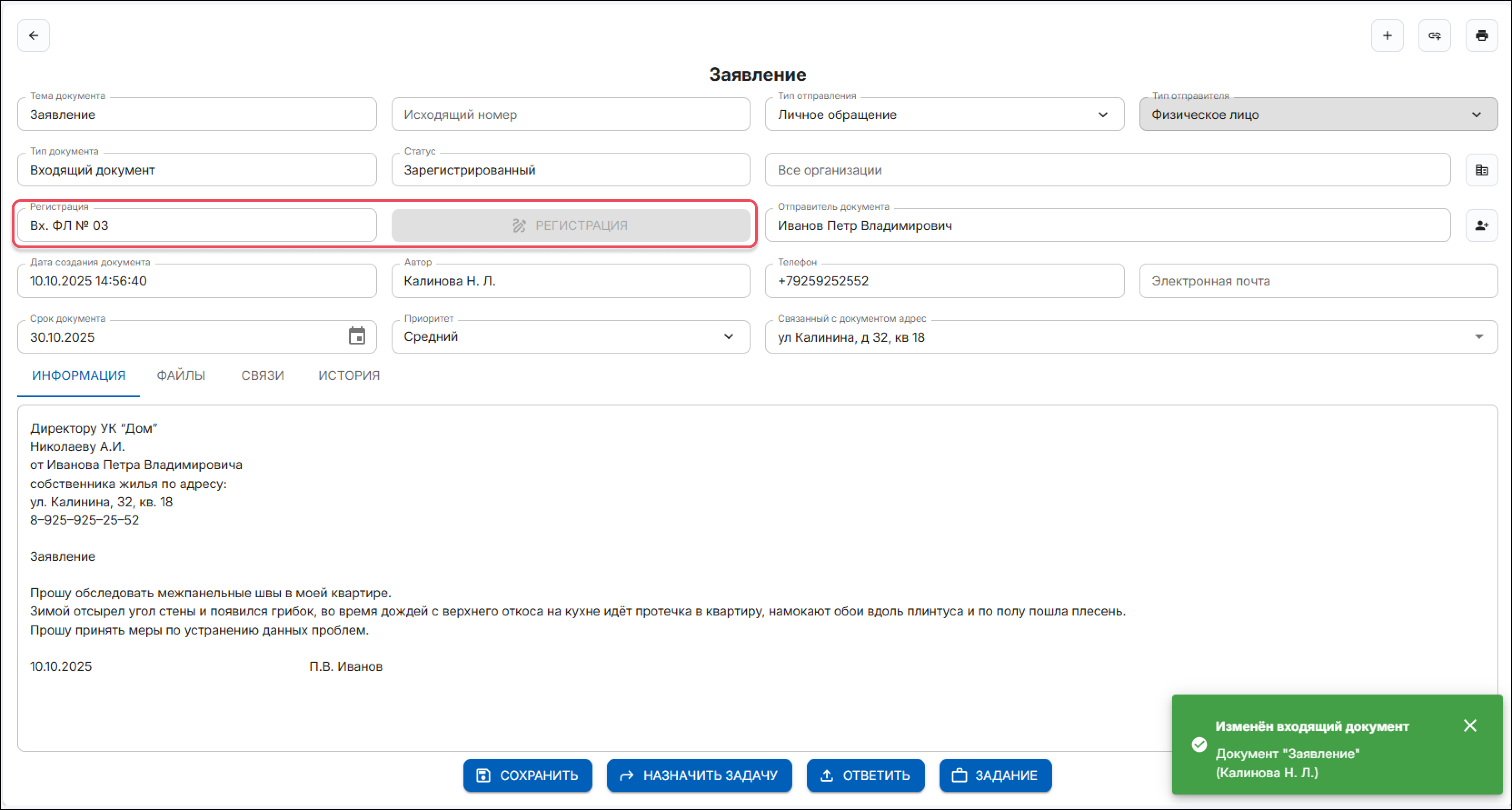1512x810 pixels.
Task: Expand the Связанный с документом адрес list
Action: pyautogui.click(x=1478, y=336)
